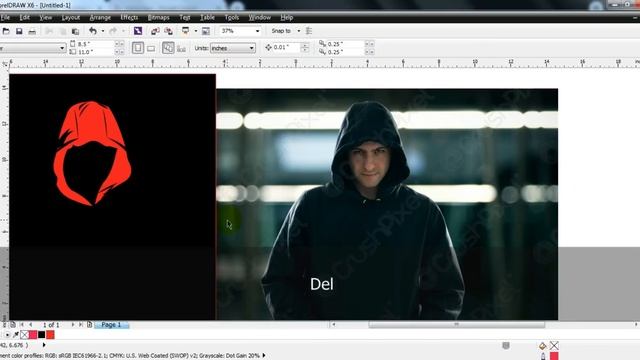Image resolution: width=640 pixels, height=360 pixels.
Task: Open the Edit menu
Action: 24,17
